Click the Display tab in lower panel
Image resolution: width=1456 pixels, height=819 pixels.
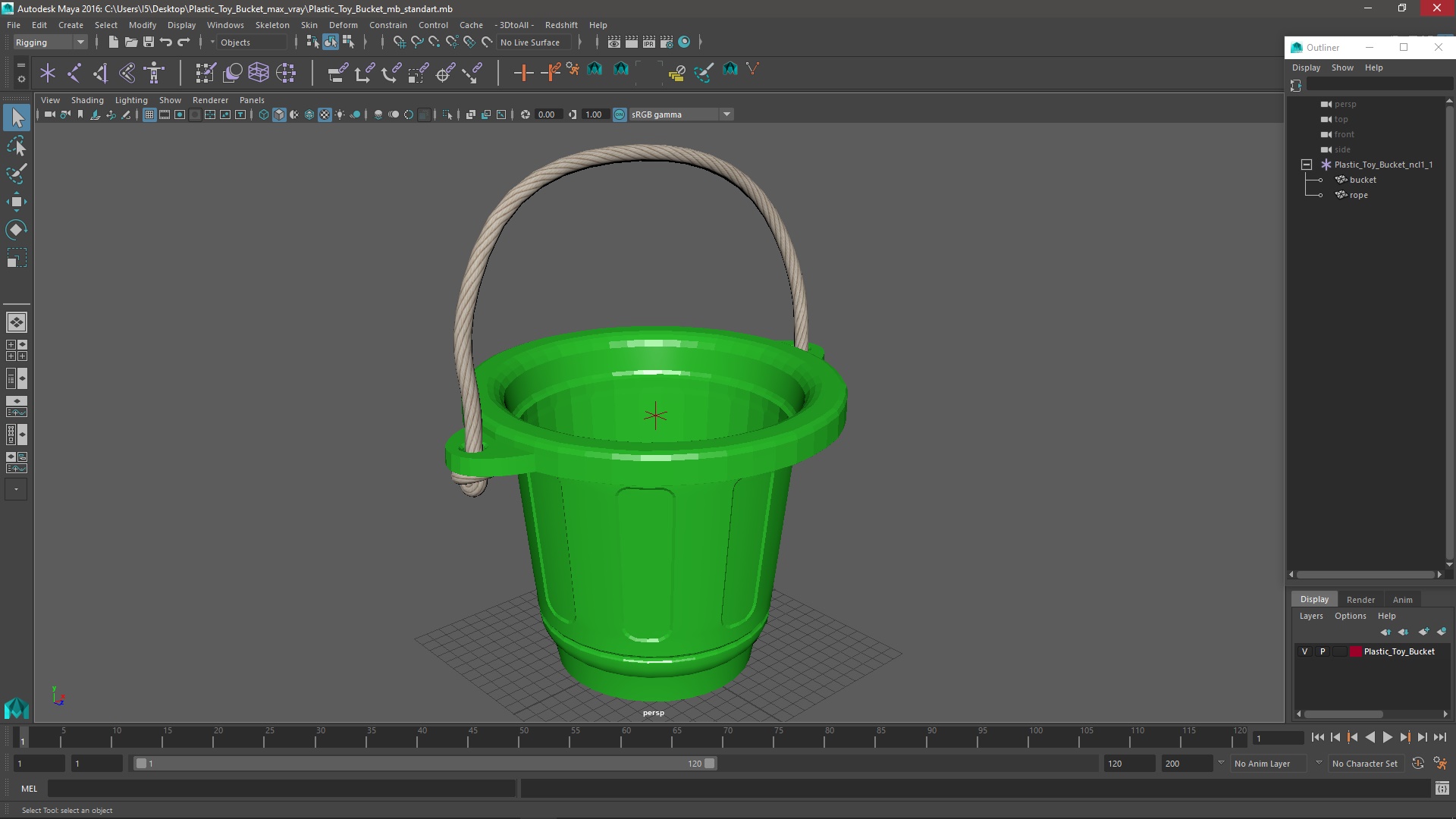click(1314, 599)
